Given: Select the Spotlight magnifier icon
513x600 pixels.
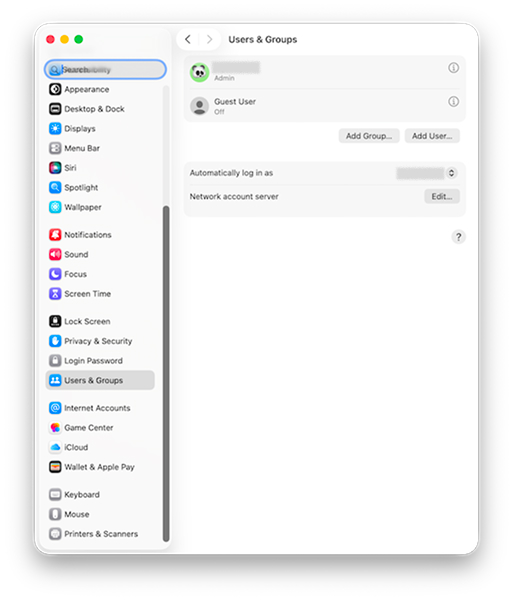Looking at the screenshot, I should (55, 188).
